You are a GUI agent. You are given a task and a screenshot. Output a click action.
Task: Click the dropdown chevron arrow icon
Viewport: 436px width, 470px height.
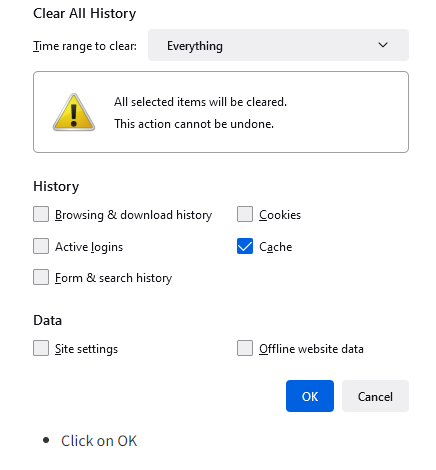[x=383, y=45]
